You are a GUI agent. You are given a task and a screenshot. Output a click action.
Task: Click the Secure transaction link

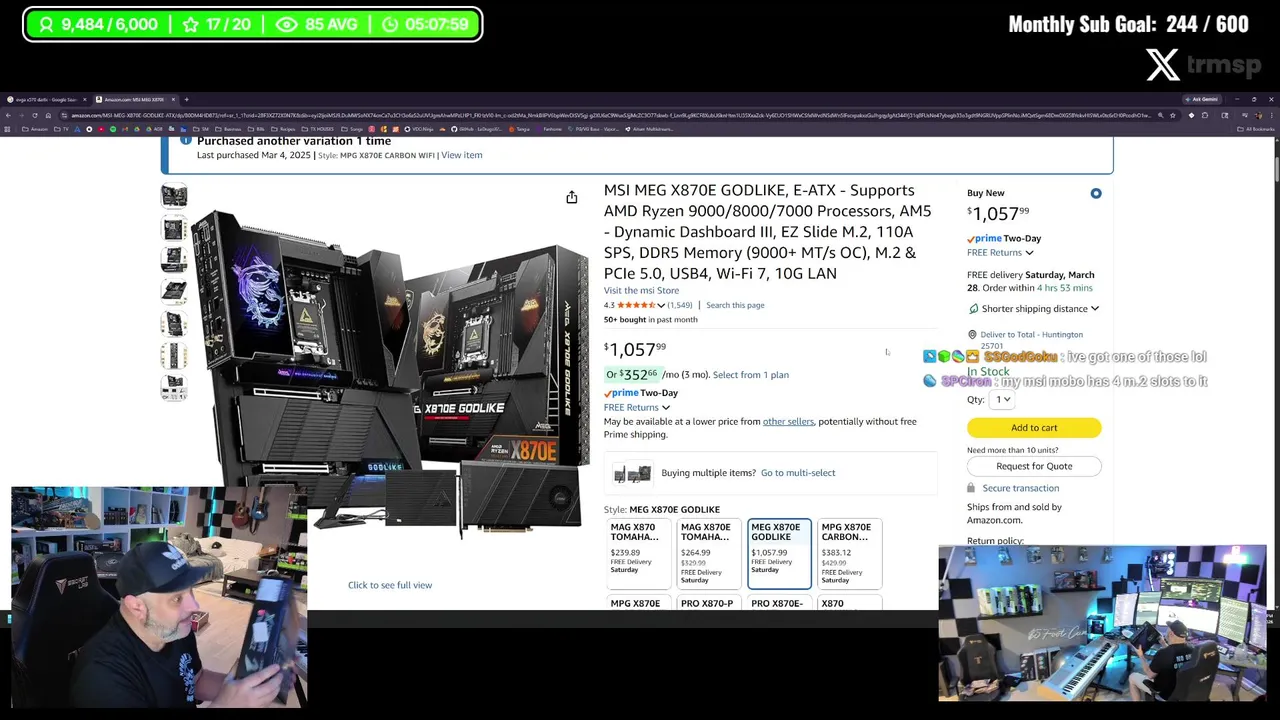(1021, 488)
